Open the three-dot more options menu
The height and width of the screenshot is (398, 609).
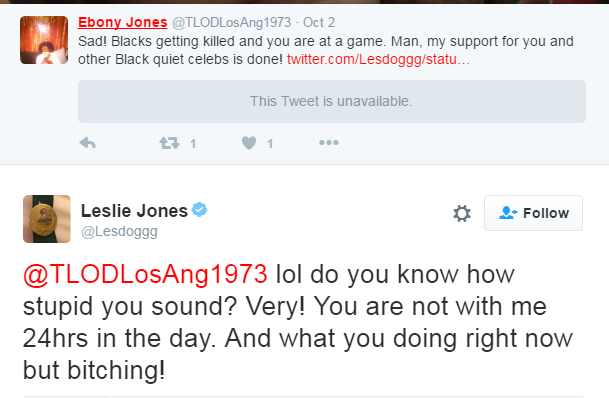click(329, 143)
